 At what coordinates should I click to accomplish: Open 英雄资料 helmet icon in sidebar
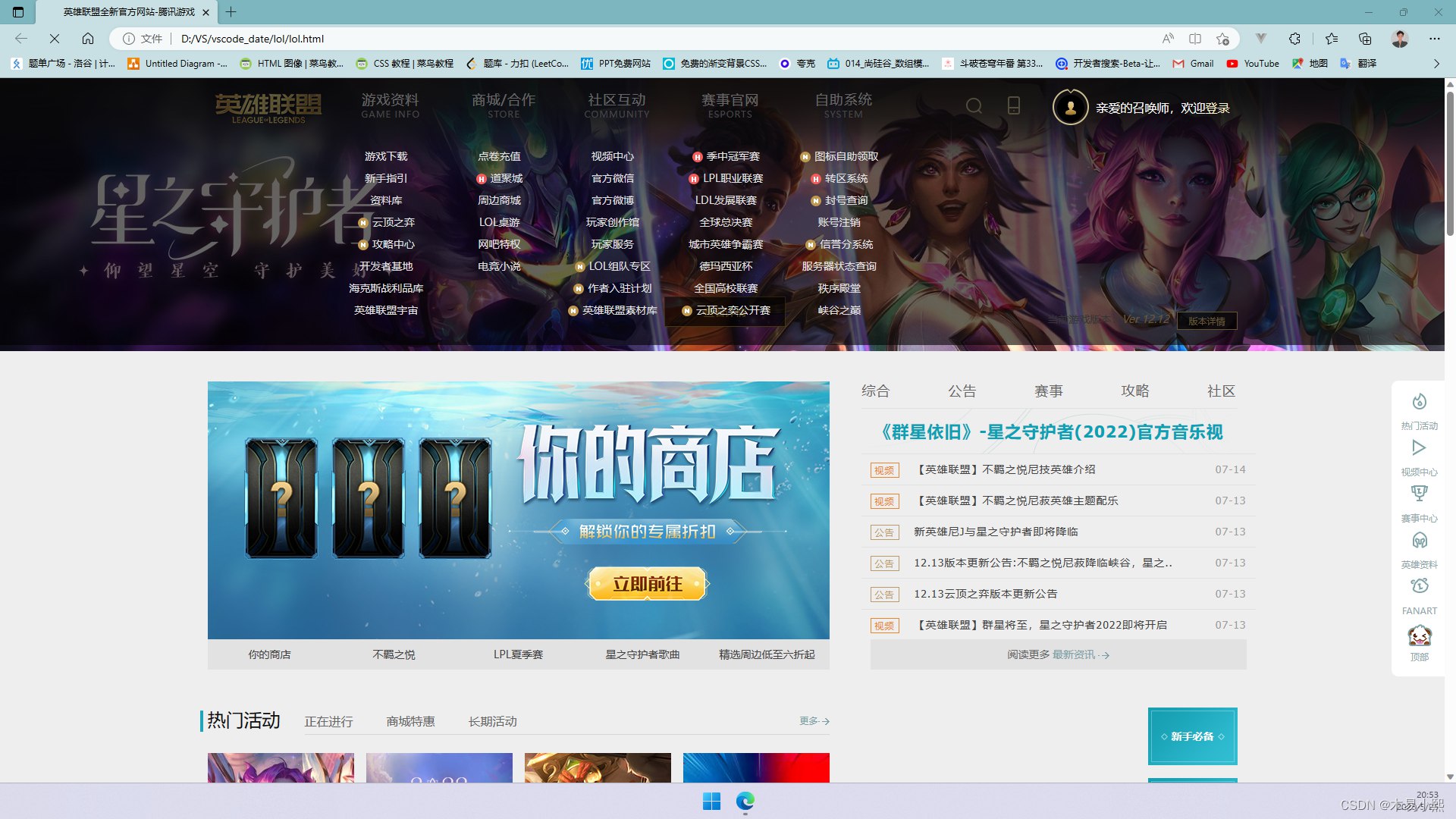(x=1419, y=541)
